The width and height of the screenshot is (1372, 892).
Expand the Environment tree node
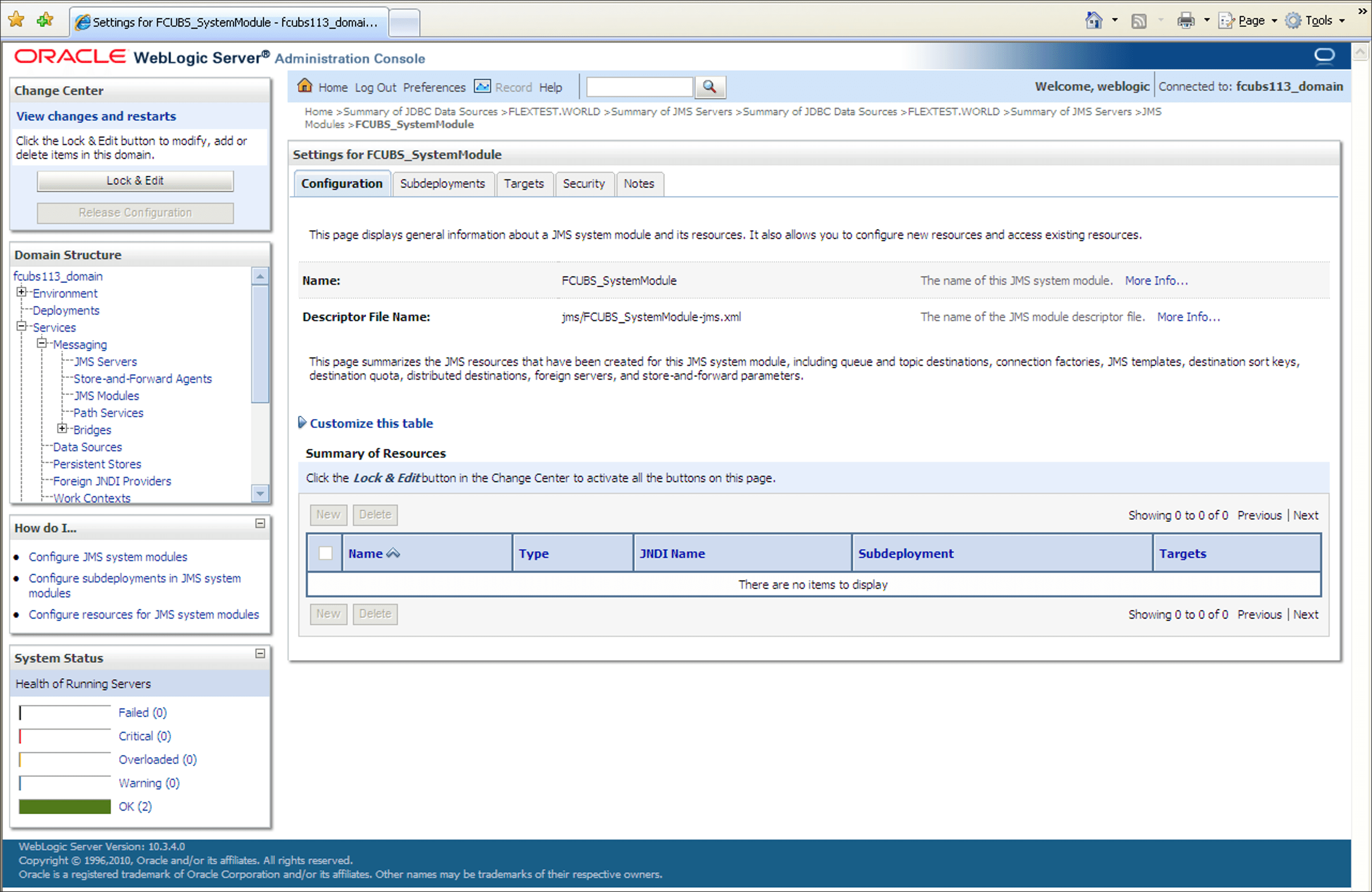click(22, 293)
